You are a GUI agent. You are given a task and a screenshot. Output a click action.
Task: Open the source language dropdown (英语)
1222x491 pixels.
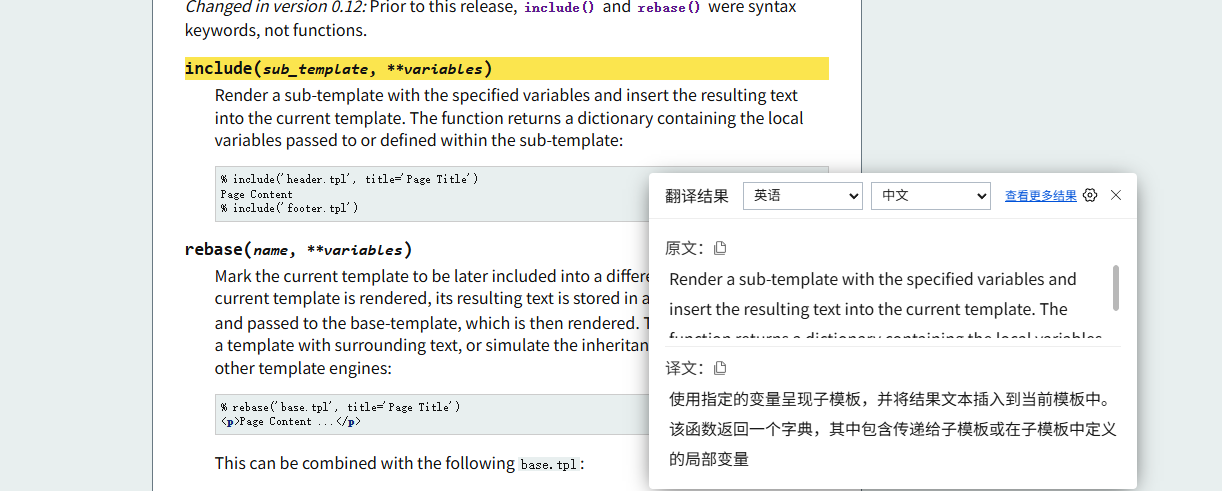[x=802, y=196]
